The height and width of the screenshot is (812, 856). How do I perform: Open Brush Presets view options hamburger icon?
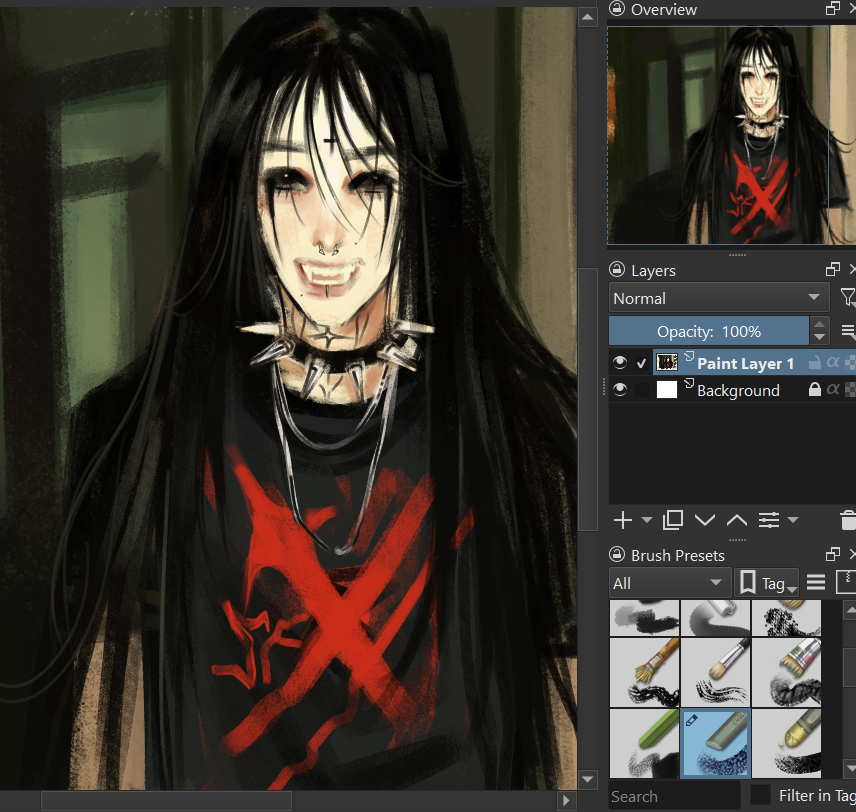(x=816, y=582)
